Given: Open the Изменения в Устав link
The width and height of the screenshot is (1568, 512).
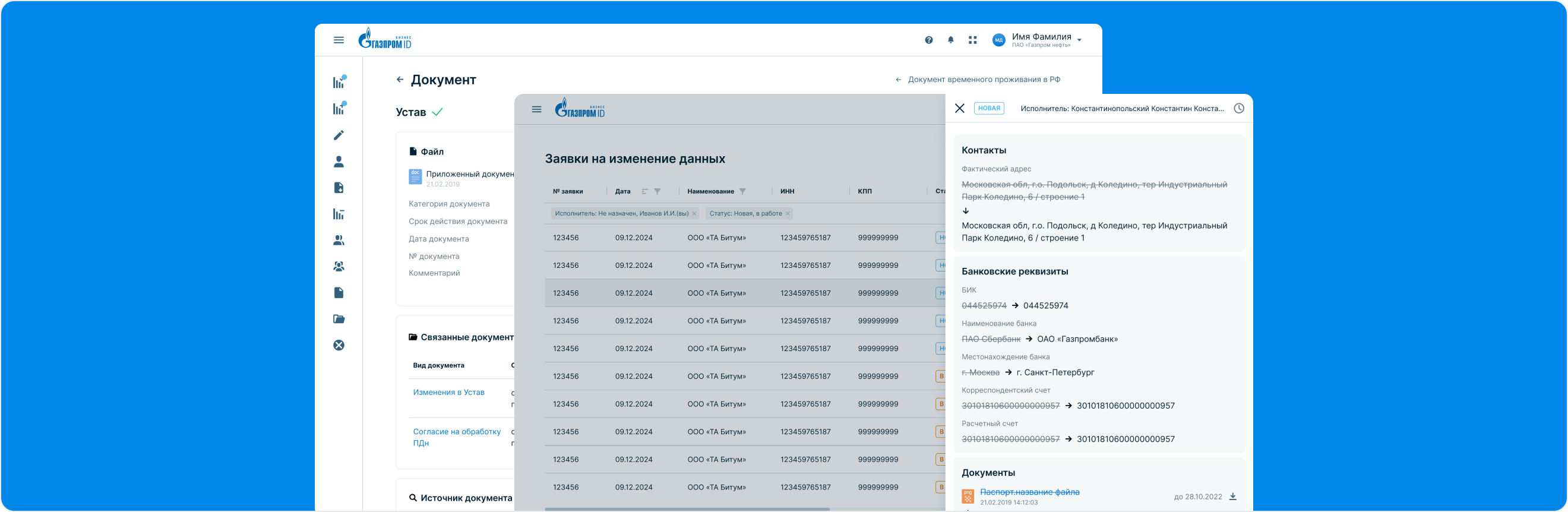Looking at the screenshot, I should point(448,393).
